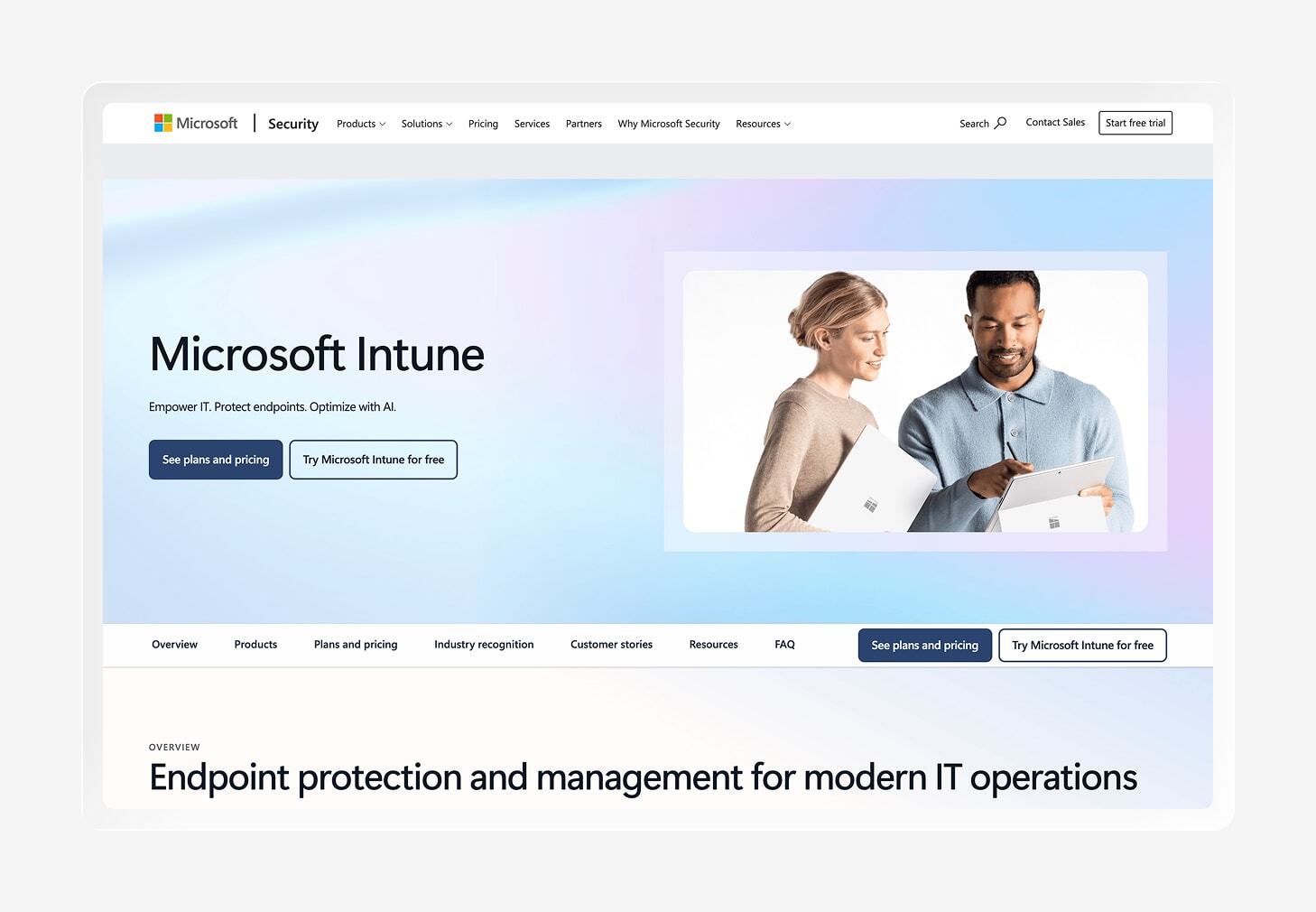Click Start free trial button
Screen dimensions: 1316x912
[1135, 123]
